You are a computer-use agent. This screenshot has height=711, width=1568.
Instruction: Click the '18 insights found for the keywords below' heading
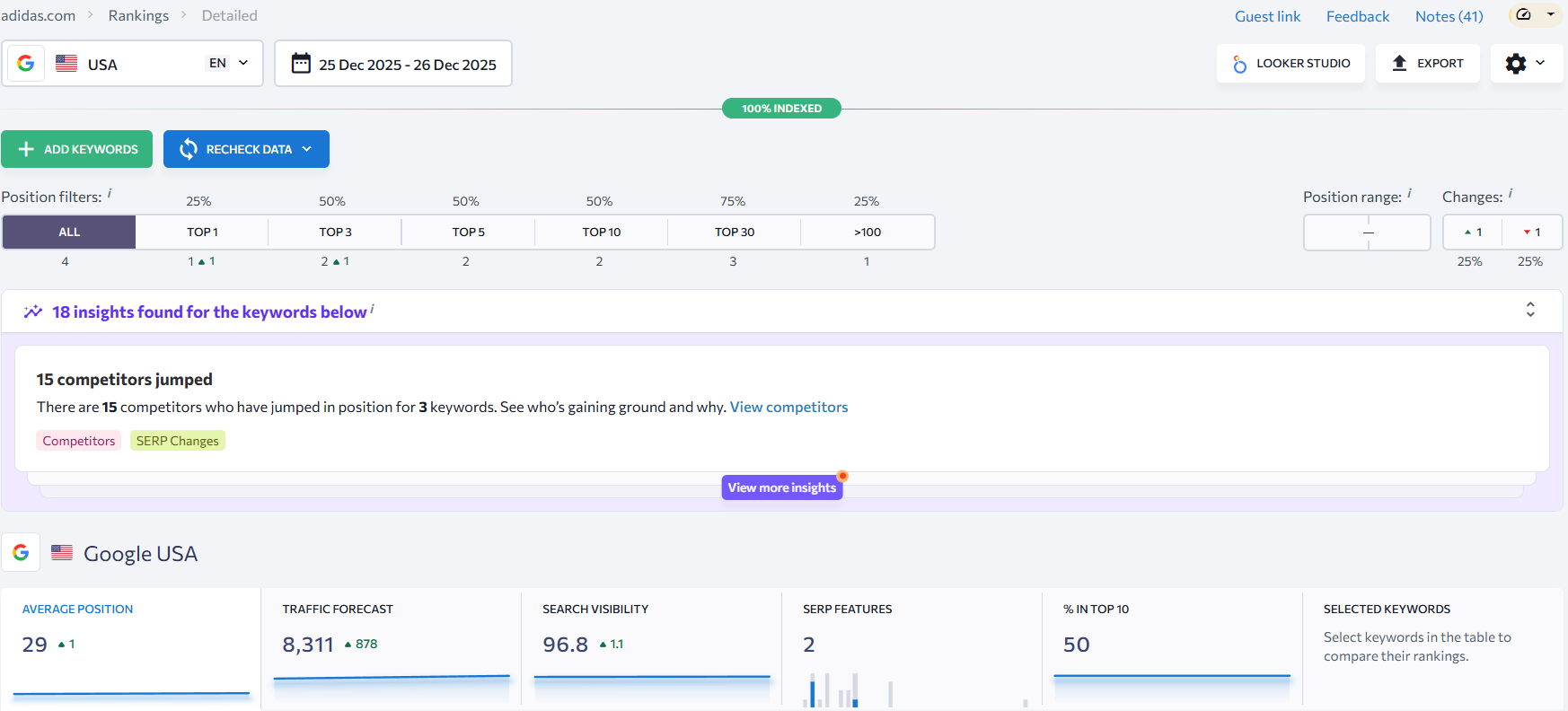coord(209,312)
